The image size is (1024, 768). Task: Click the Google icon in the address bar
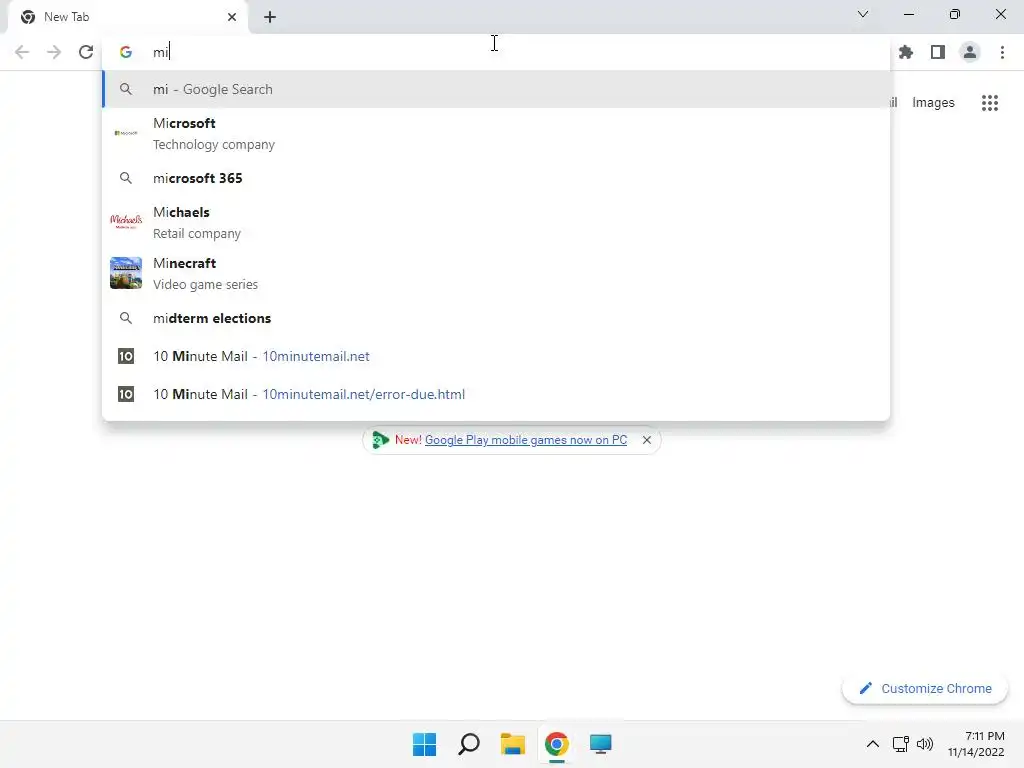click(x=126, y=52)
